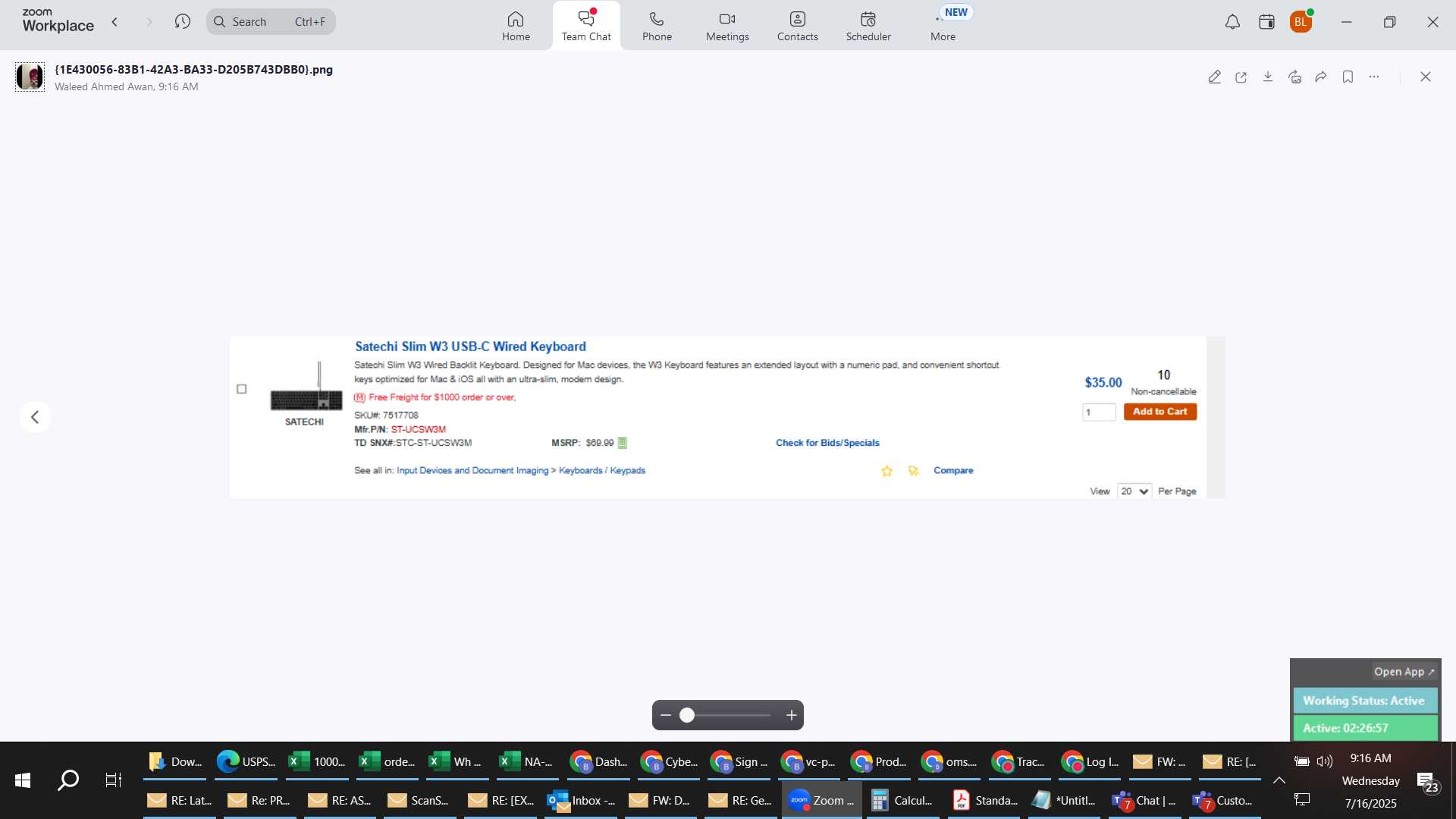1456x819 pixels.
Task: Open the Standa... PDF taskbar item
Action: click(x=985, y=800)
